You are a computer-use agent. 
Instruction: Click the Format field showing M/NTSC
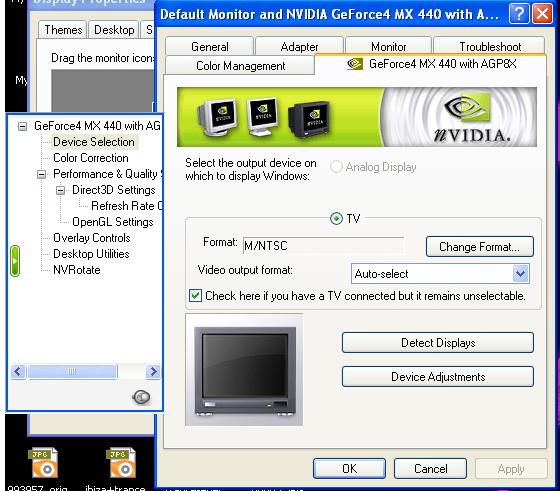pyautogui.click(x=323, y=246)
